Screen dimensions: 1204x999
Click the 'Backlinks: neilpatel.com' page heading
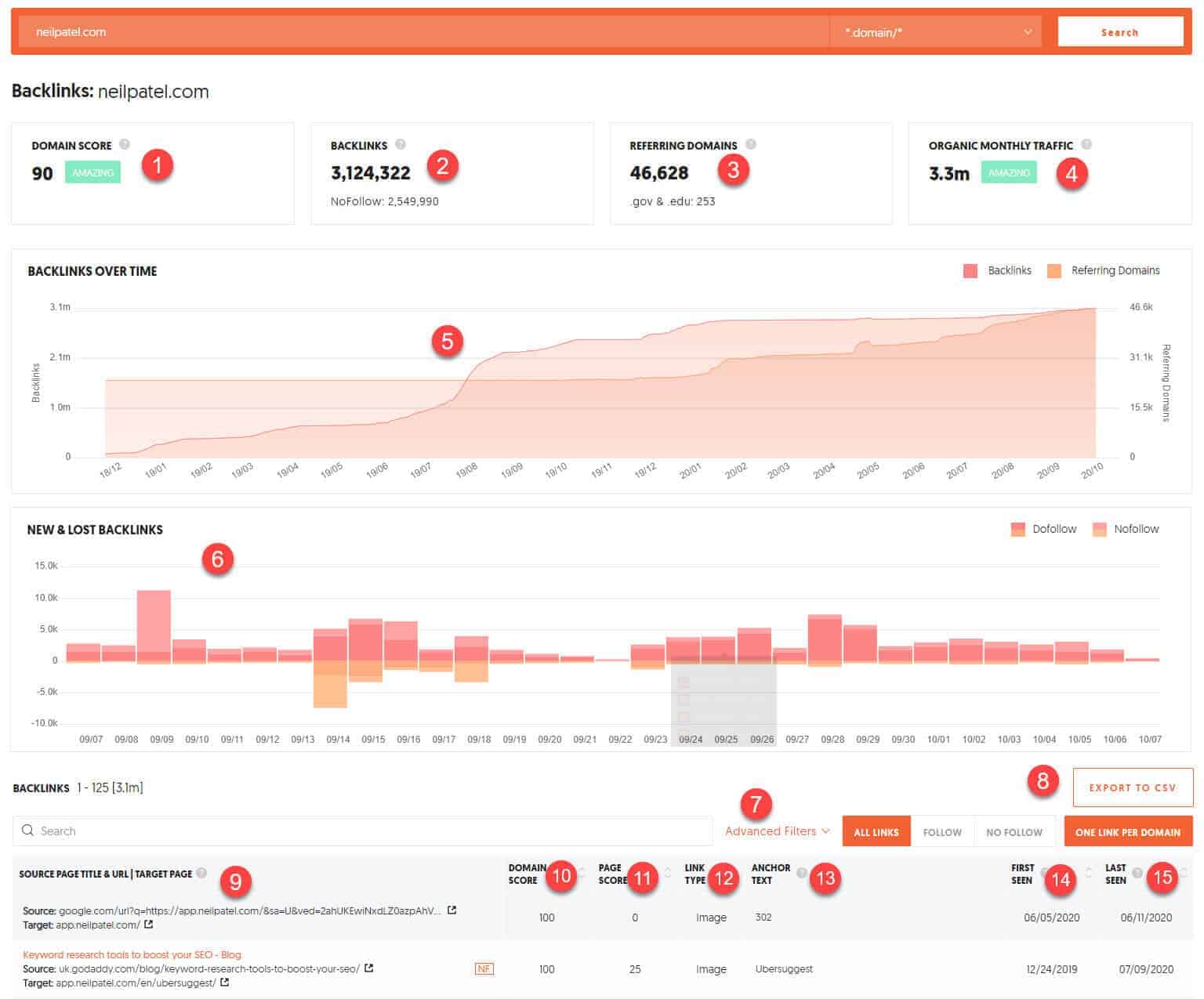coord(111,92)
